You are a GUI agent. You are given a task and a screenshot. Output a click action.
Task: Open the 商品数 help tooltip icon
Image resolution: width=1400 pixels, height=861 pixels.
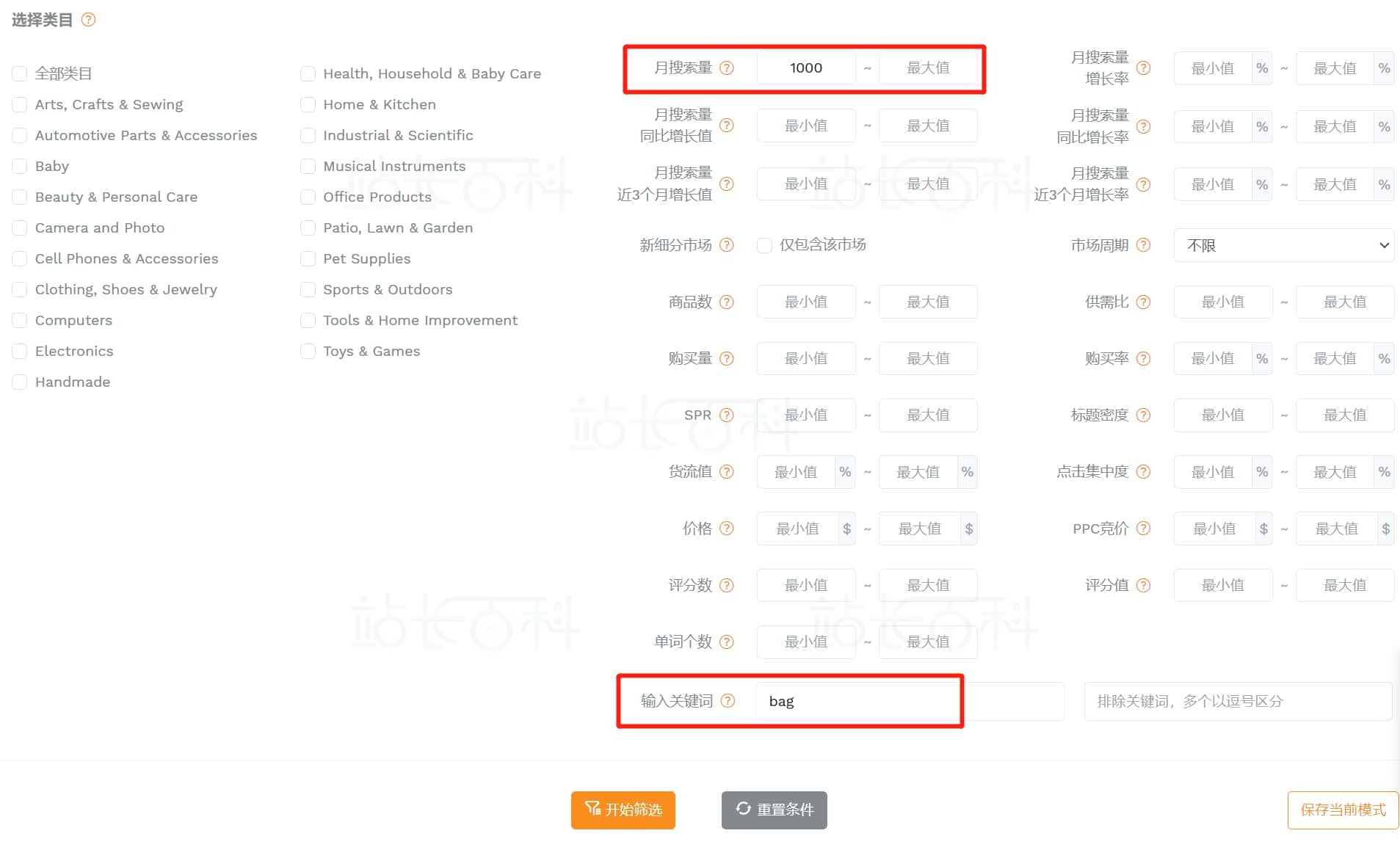click(727, 302)
